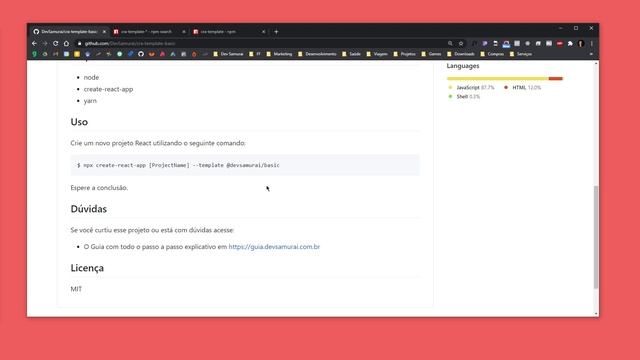This screenshot has width=640, height=360.
Task: Click the 'Languages' sidebar heading
Action: [463, 66]
